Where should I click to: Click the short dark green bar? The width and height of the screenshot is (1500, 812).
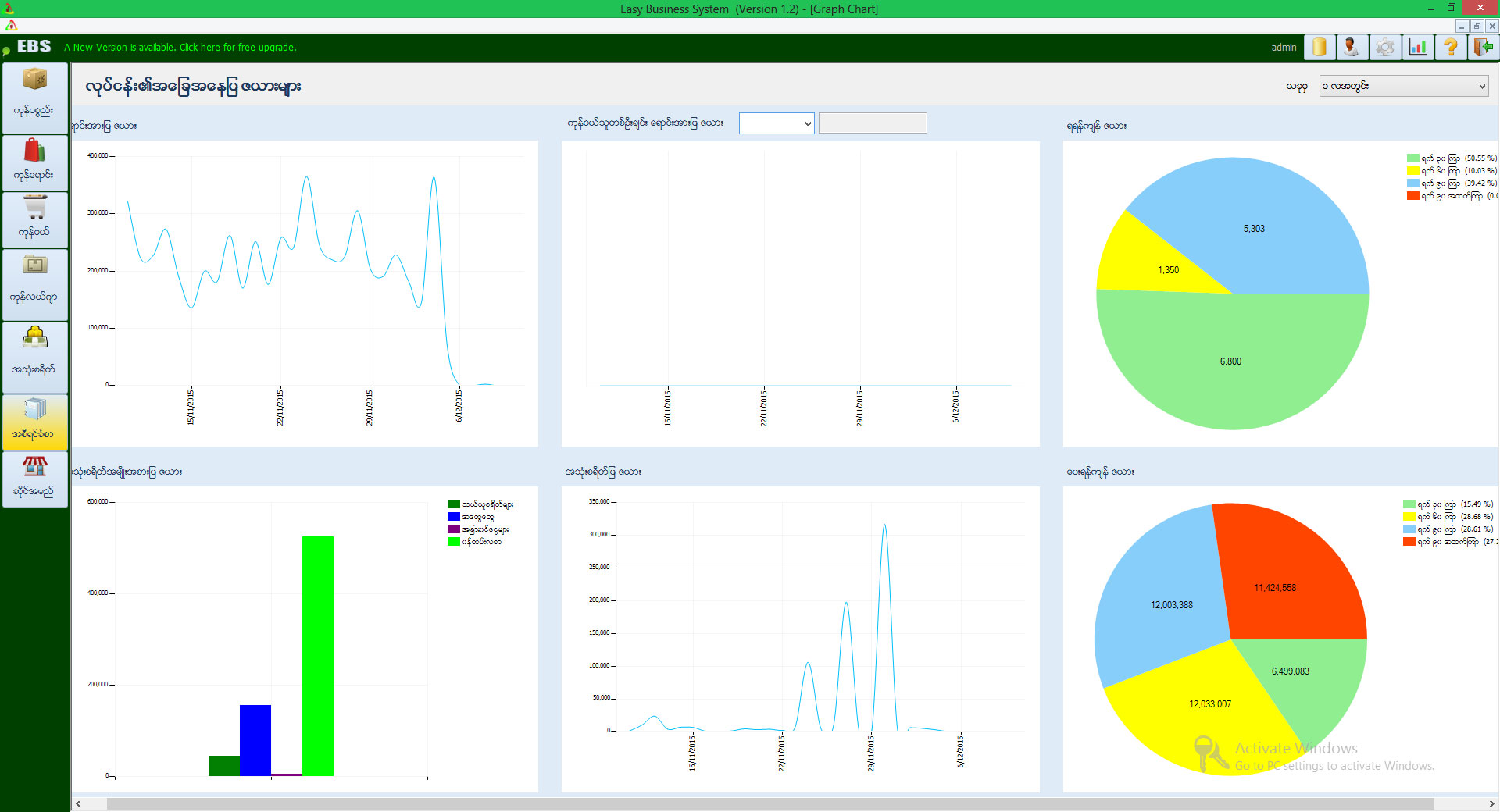224,766
